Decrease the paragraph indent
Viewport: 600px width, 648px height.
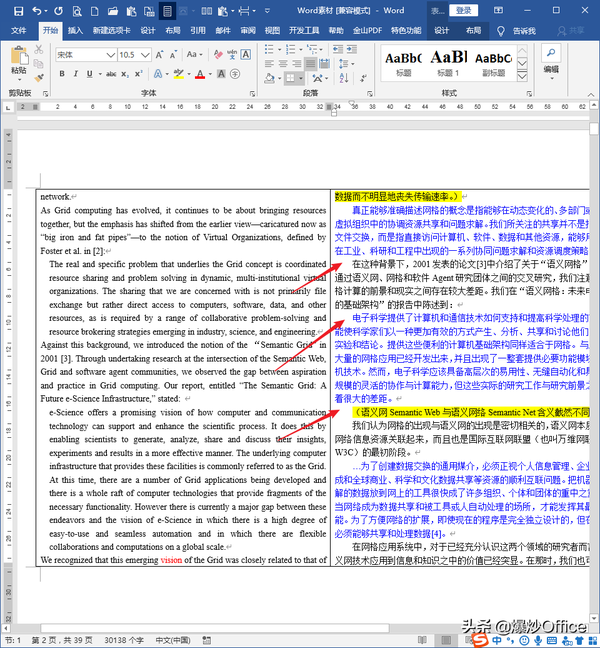pos(338,50)
